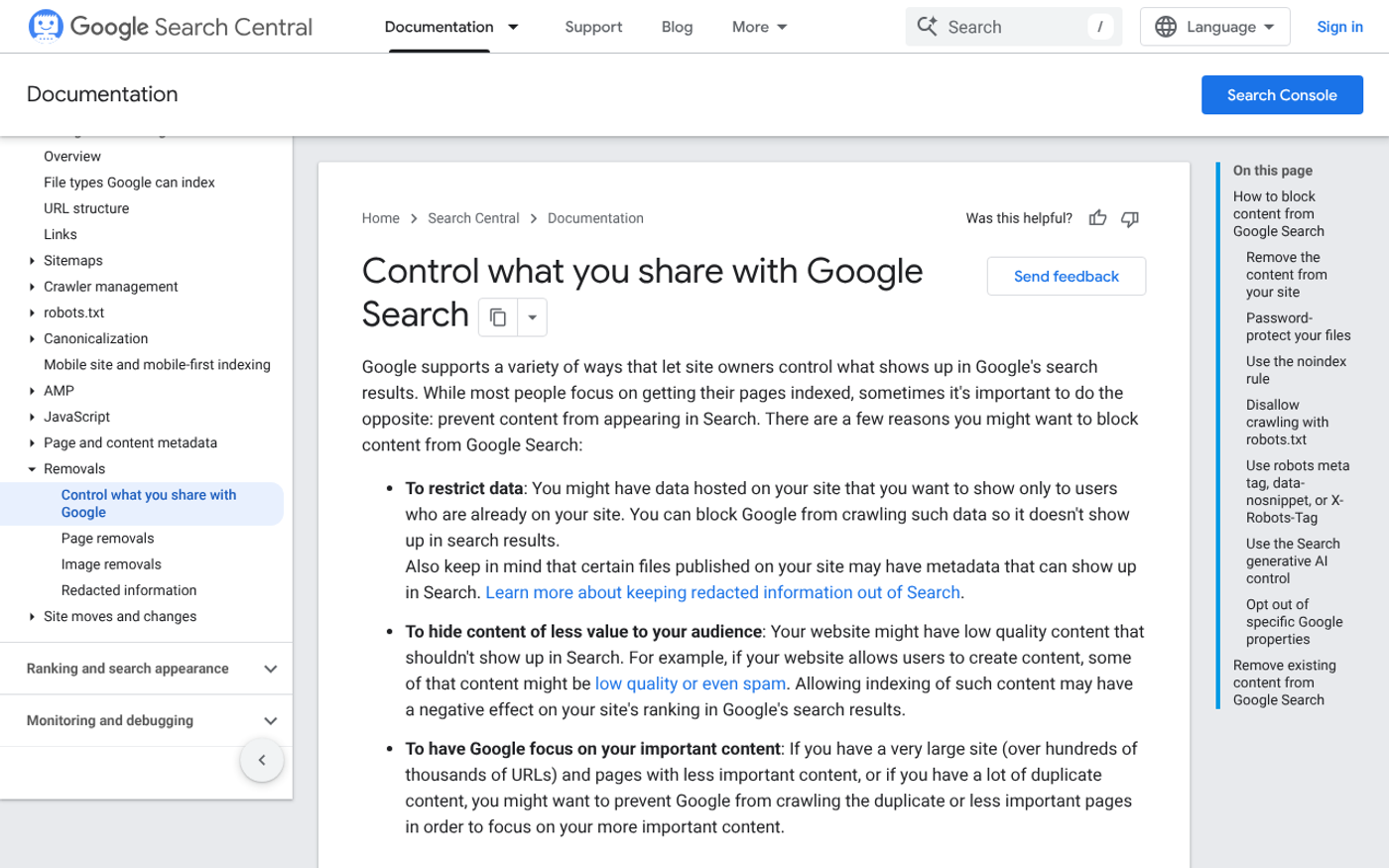Click the thumbs up helpful icon

point(1097,218)
